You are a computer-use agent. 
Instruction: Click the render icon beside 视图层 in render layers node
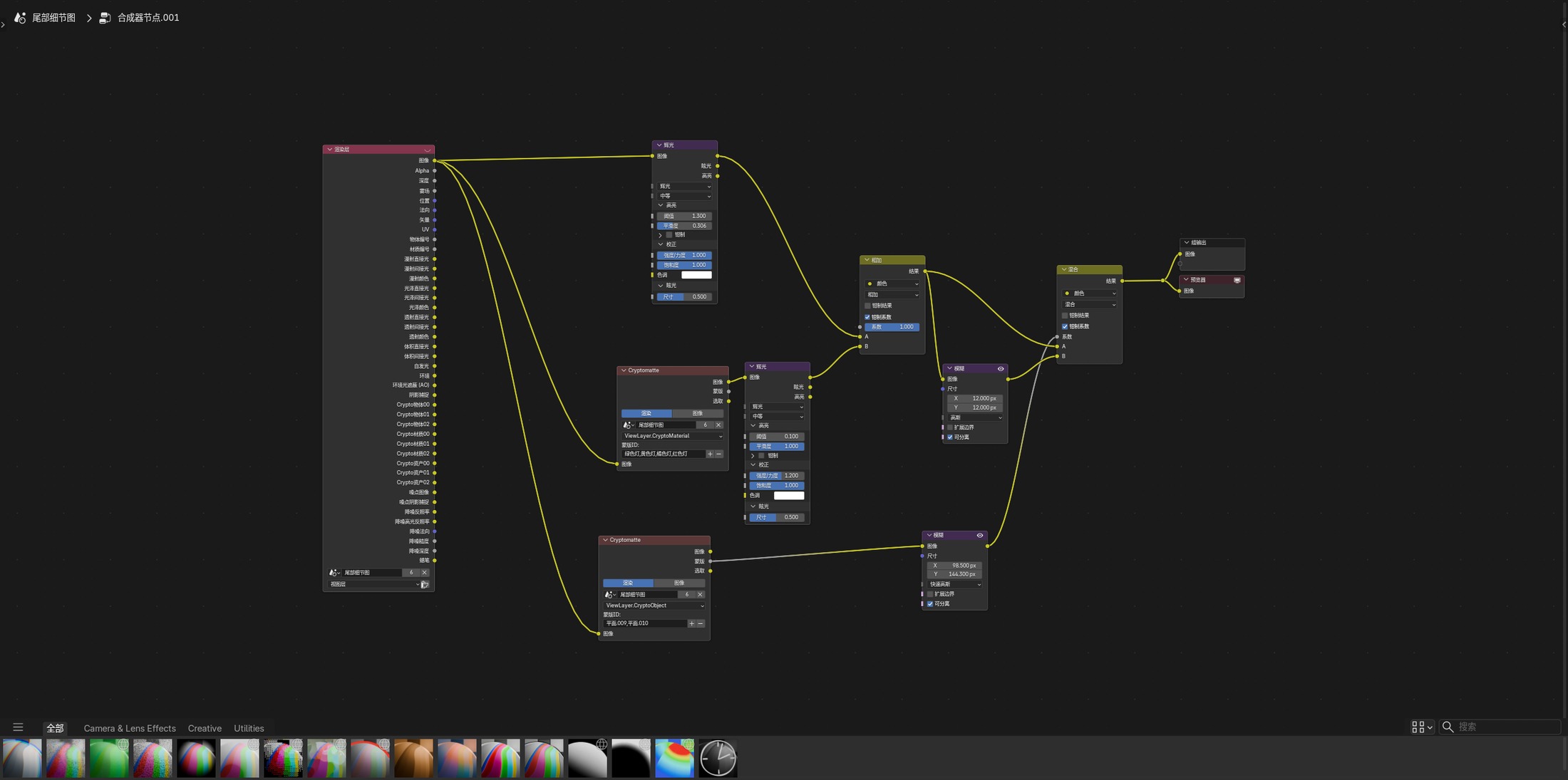tap(425, 585)
